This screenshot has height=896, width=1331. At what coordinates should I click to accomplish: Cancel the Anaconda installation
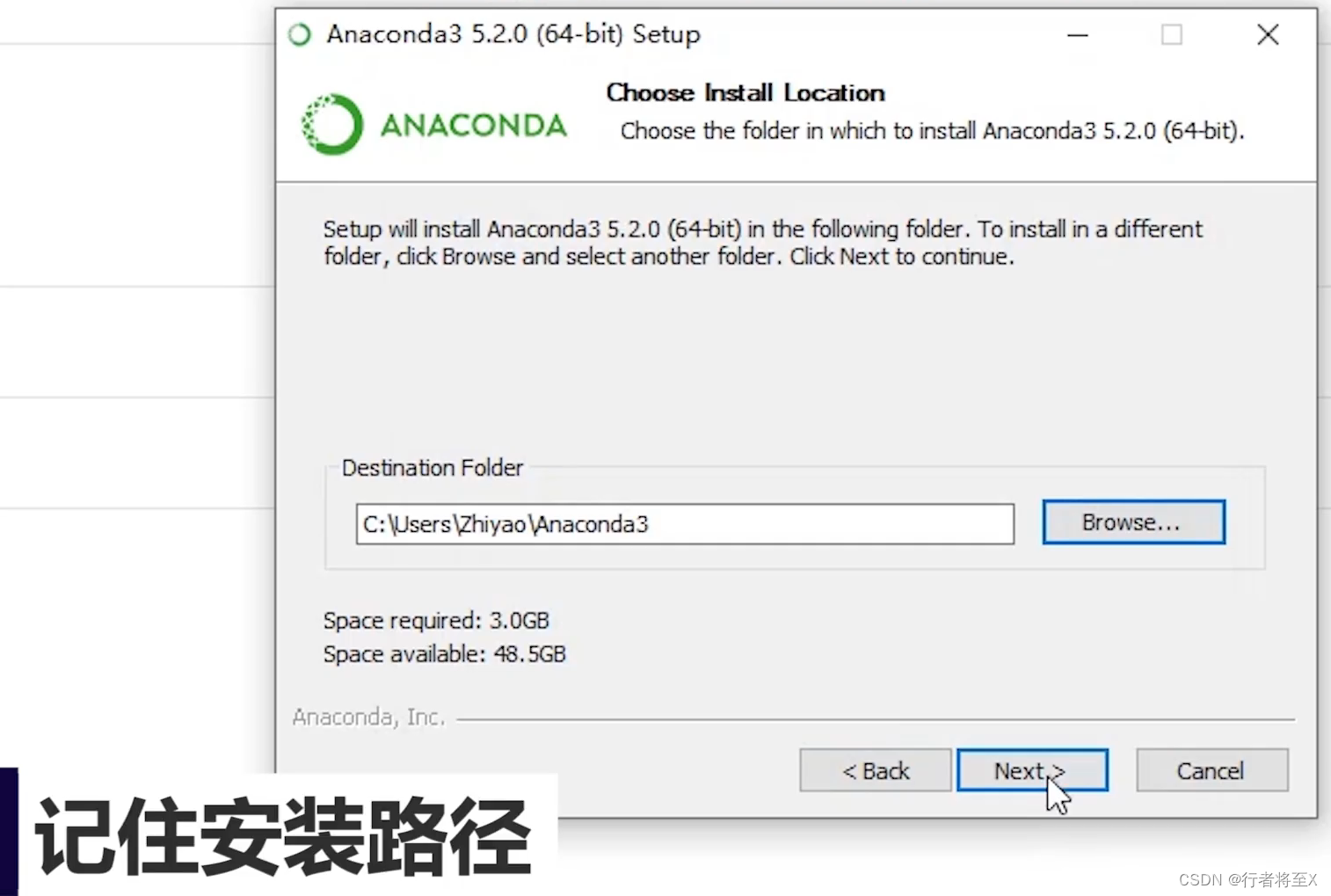1211,770
